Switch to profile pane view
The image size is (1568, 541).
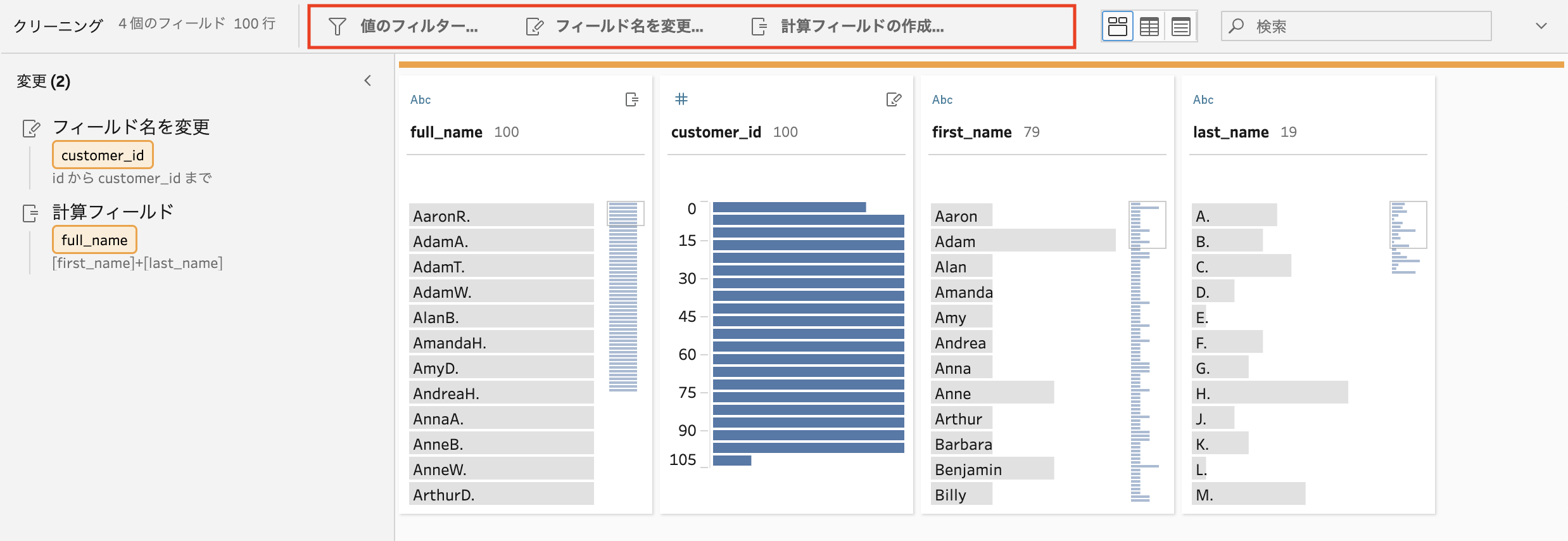(x=1118, y=27)
